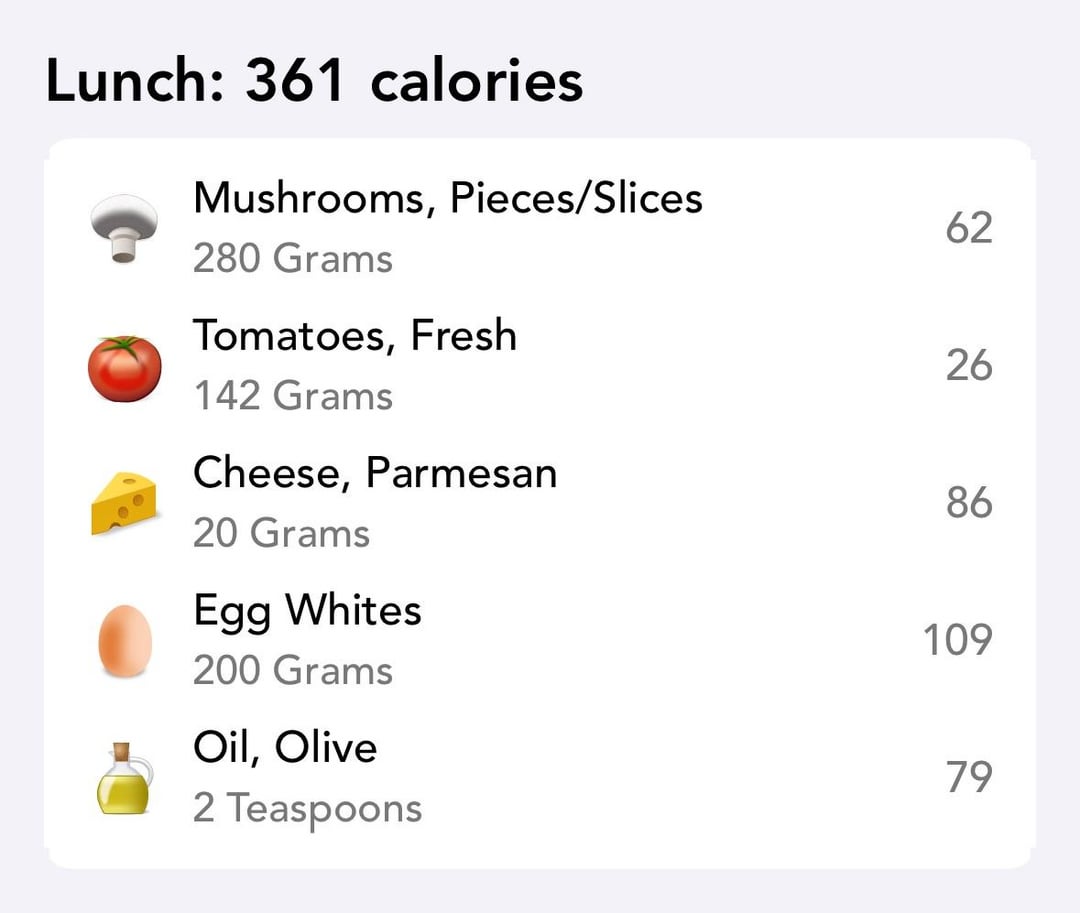Viewport: 1080px width, 913px height.
Task: Tap the 280 Grams serving text
Action: tap(293, 258)
